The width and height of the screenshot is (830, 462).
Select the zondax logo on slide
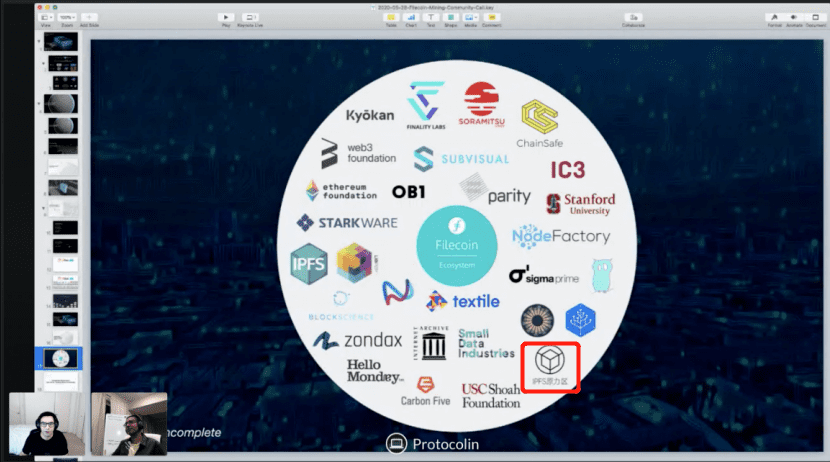[357, 340]
